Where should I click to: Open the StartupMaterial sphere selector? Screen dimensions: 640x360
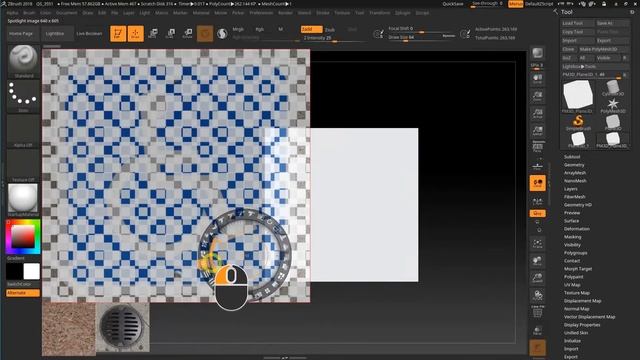23,200
